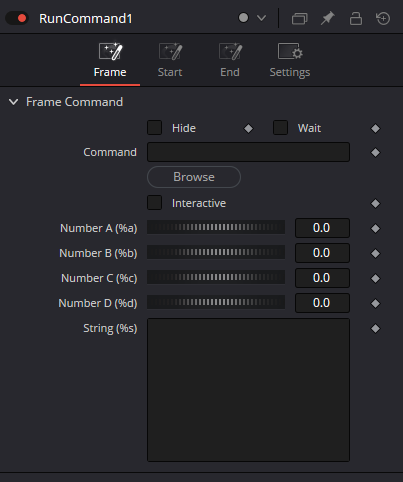The width and height of the screenshot is (403, 482).
Task: Open the Settings tab
Action: [x=290, y=60]
